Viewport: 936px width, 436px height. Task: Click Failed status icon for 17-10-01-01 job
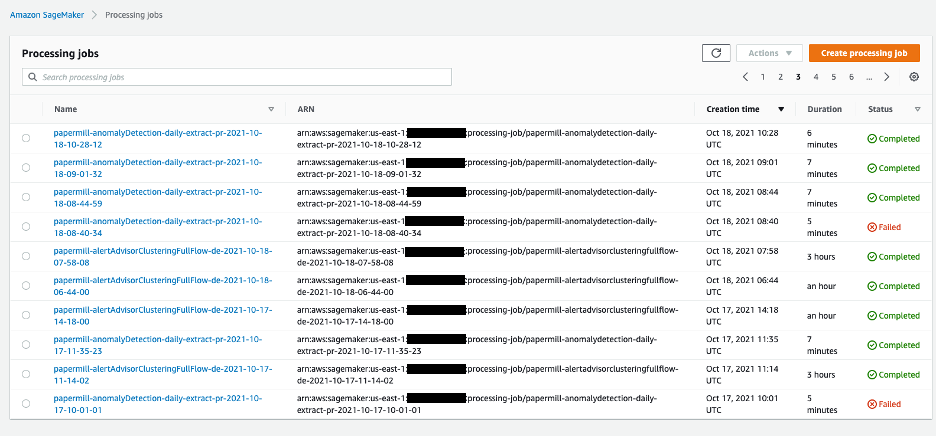(872, 404)
